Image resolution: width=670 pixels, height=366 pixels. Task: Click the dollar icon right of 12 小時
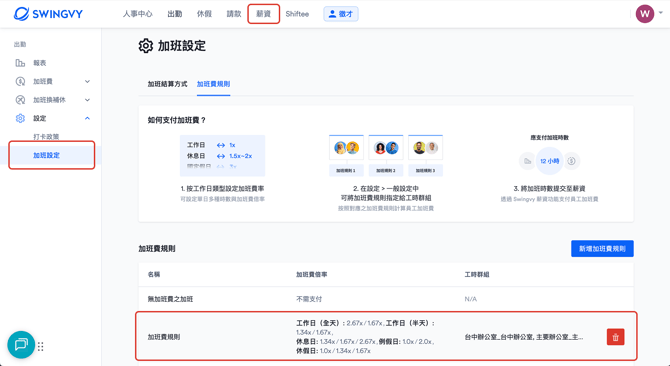point(571,161)
